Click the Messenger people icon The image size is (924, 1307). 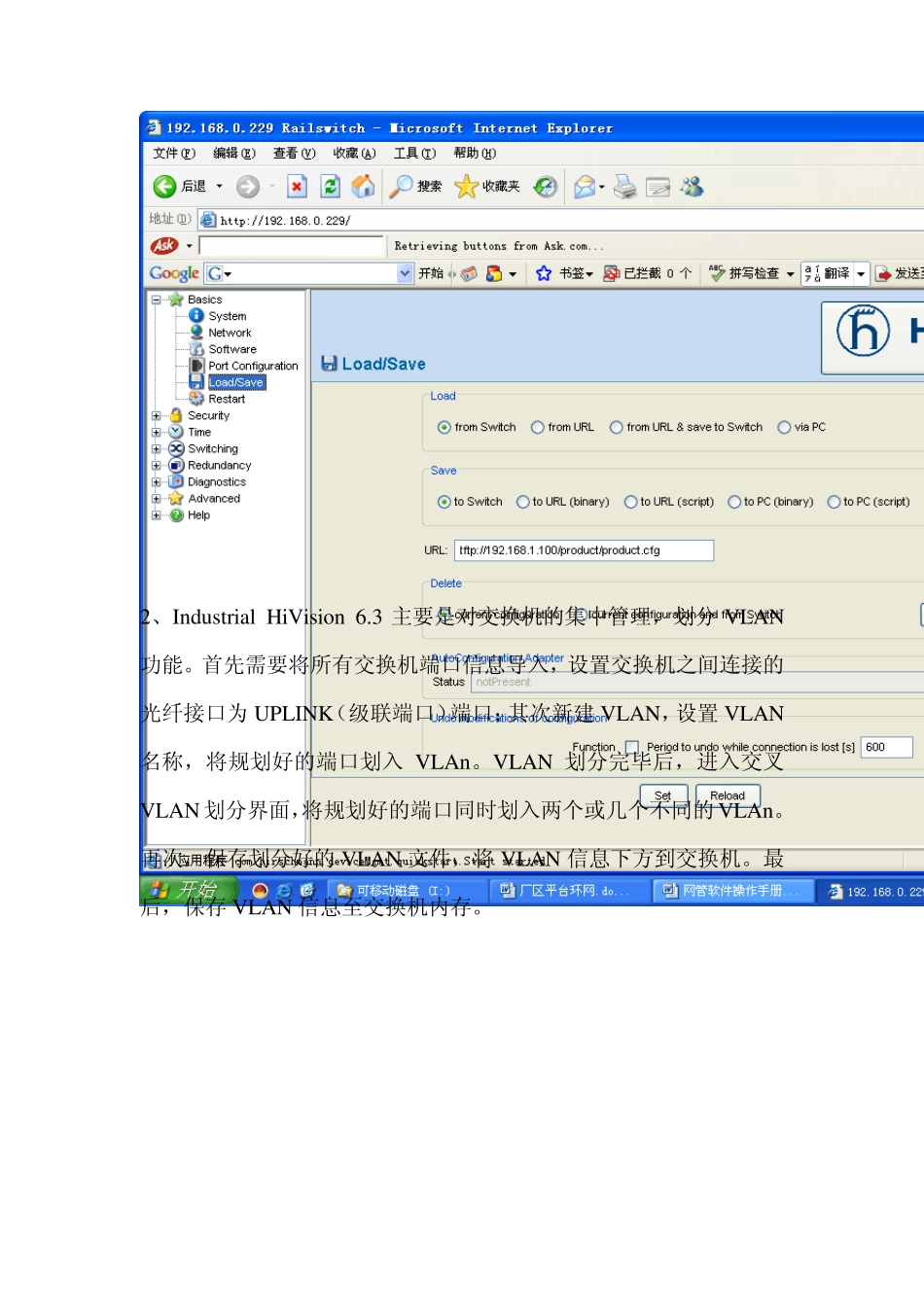(x=692, y=186)
